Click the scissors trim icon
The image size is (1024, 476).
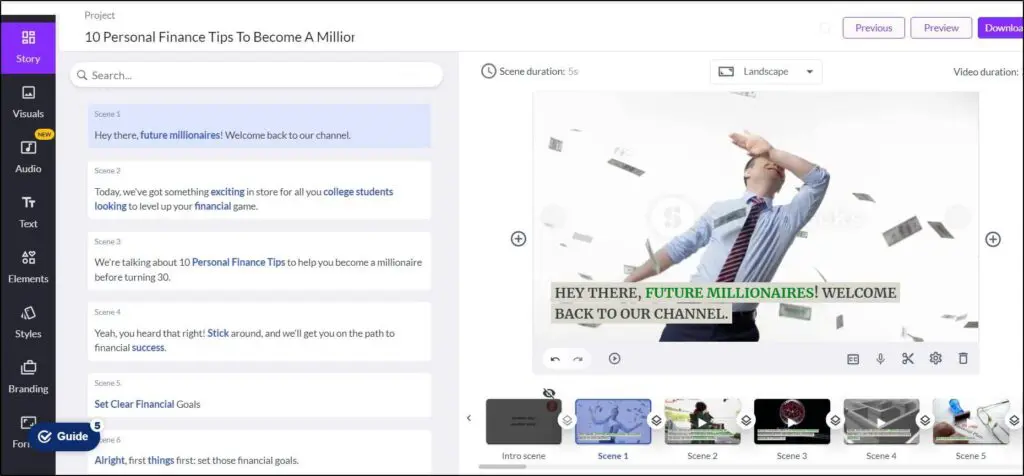[x=908, y=358]
